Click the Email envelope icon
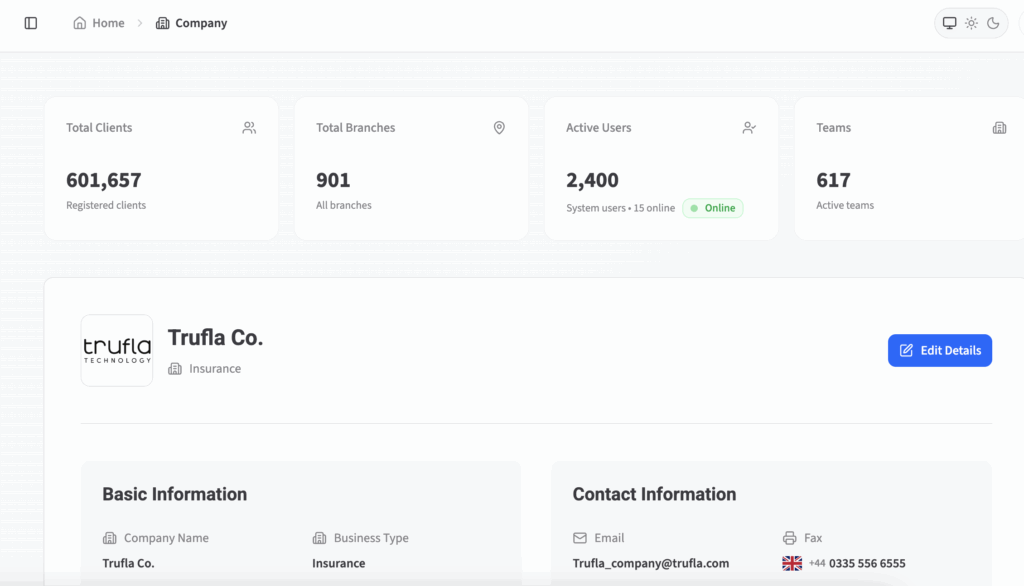 coord(580,538)
